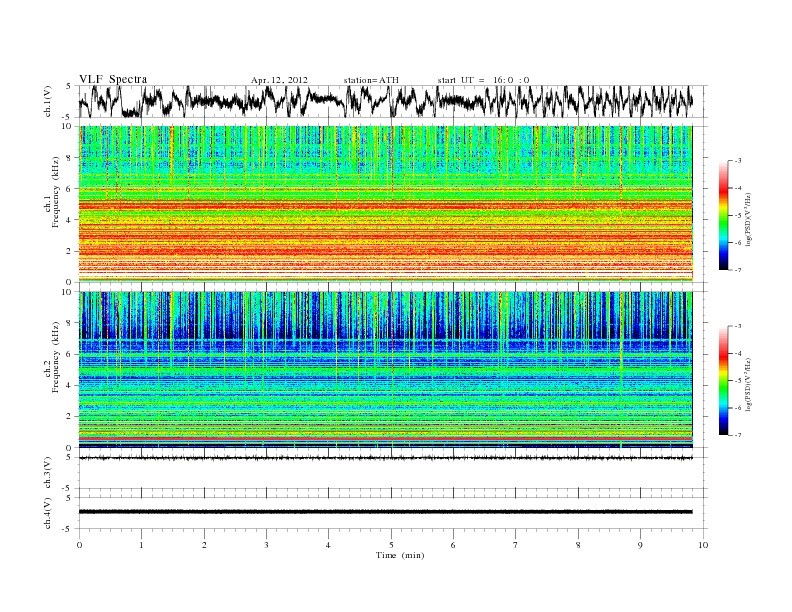Click the "5" tick on time axis
This screenshot has height=612, width=792.
point(391,545)
